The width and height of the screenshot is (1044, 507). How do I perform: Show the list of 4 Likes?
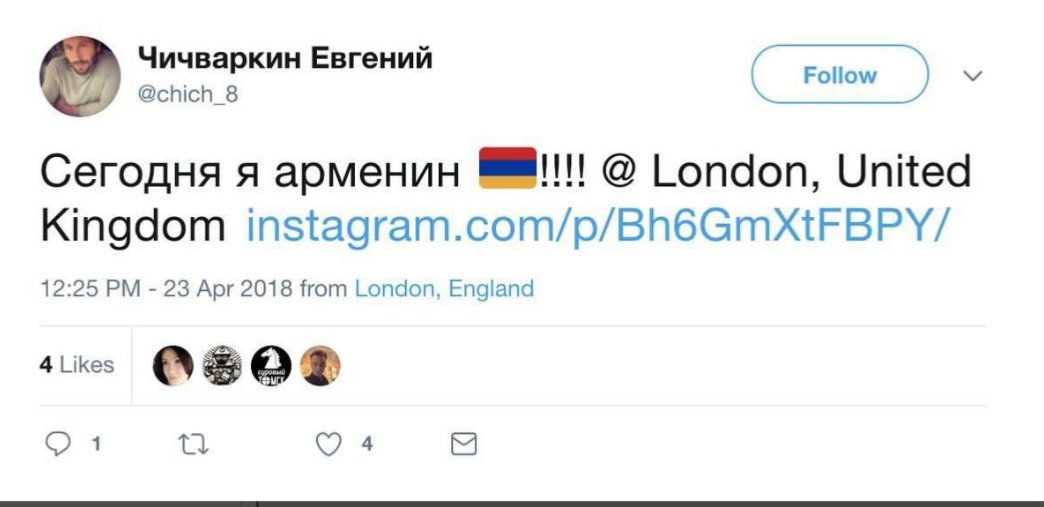coord(77,365)
